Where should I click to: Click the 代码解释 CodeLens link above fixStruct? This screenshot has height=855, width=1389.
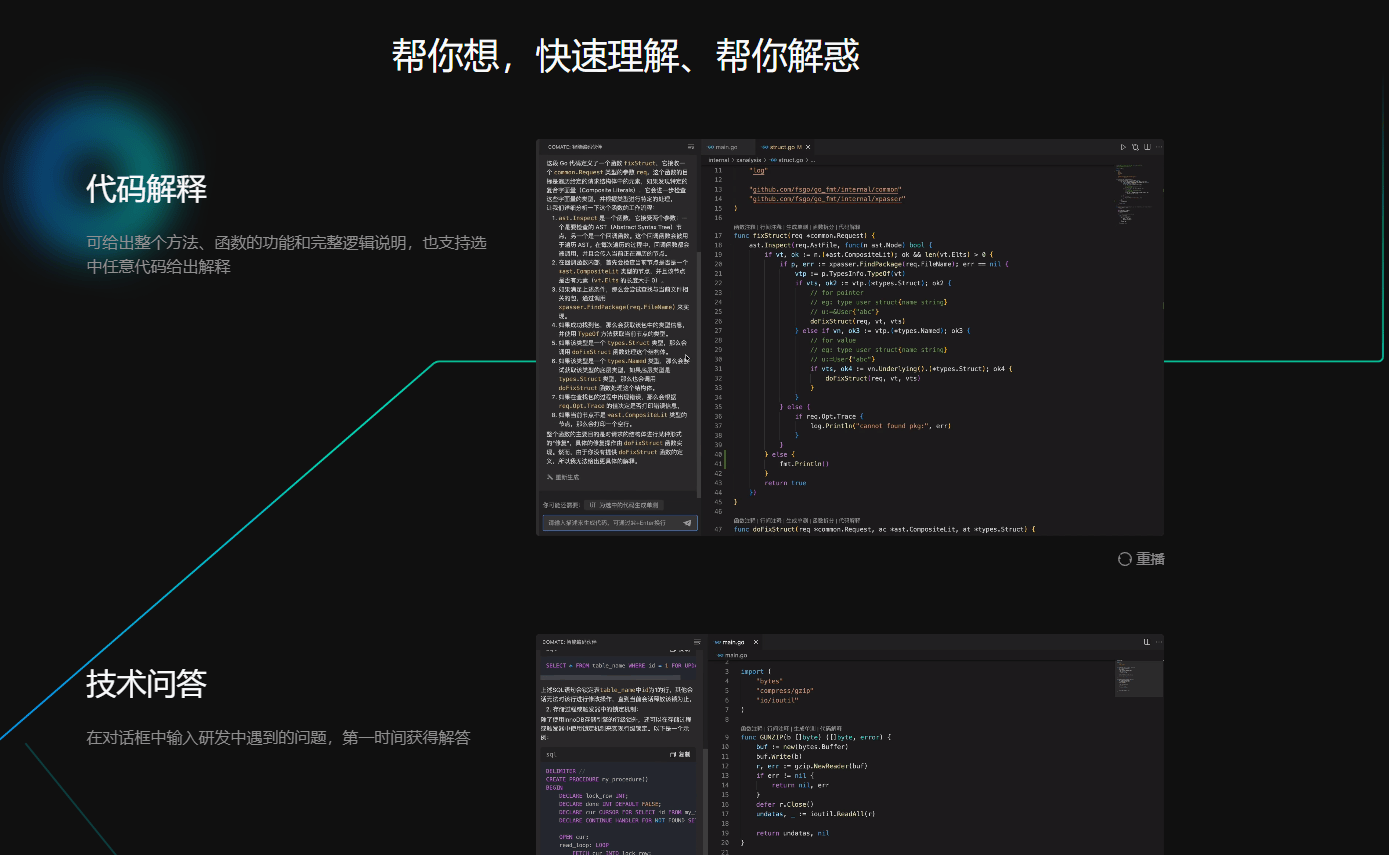[852, 227]
